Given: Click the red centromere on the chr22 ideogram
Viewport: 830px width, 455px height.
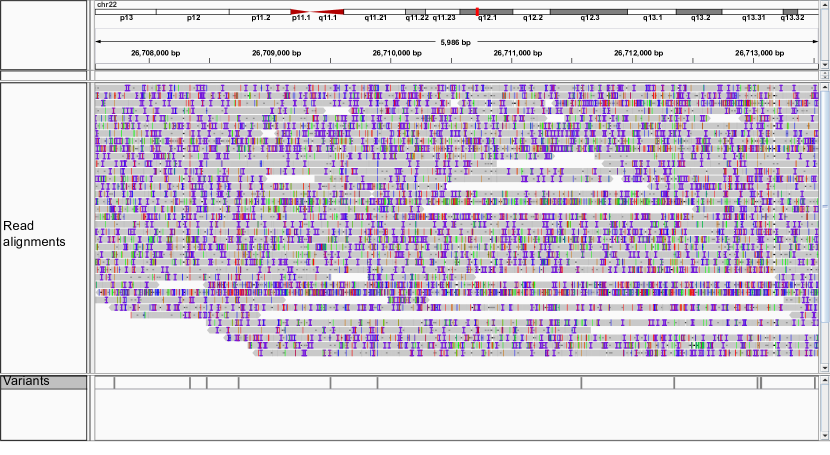Looking at the screenshot, I should 317,12.
